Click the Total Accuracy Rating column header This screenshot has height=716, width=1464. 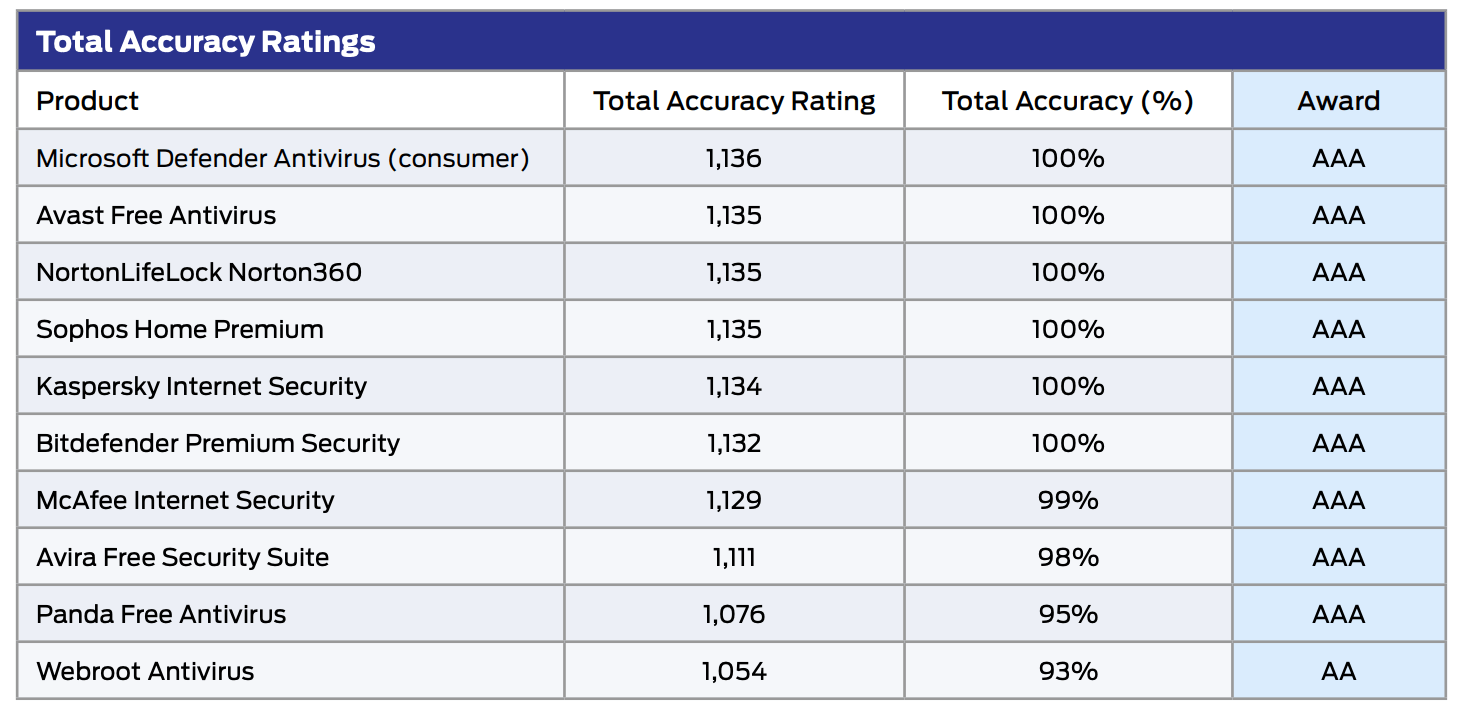(734, 101)
